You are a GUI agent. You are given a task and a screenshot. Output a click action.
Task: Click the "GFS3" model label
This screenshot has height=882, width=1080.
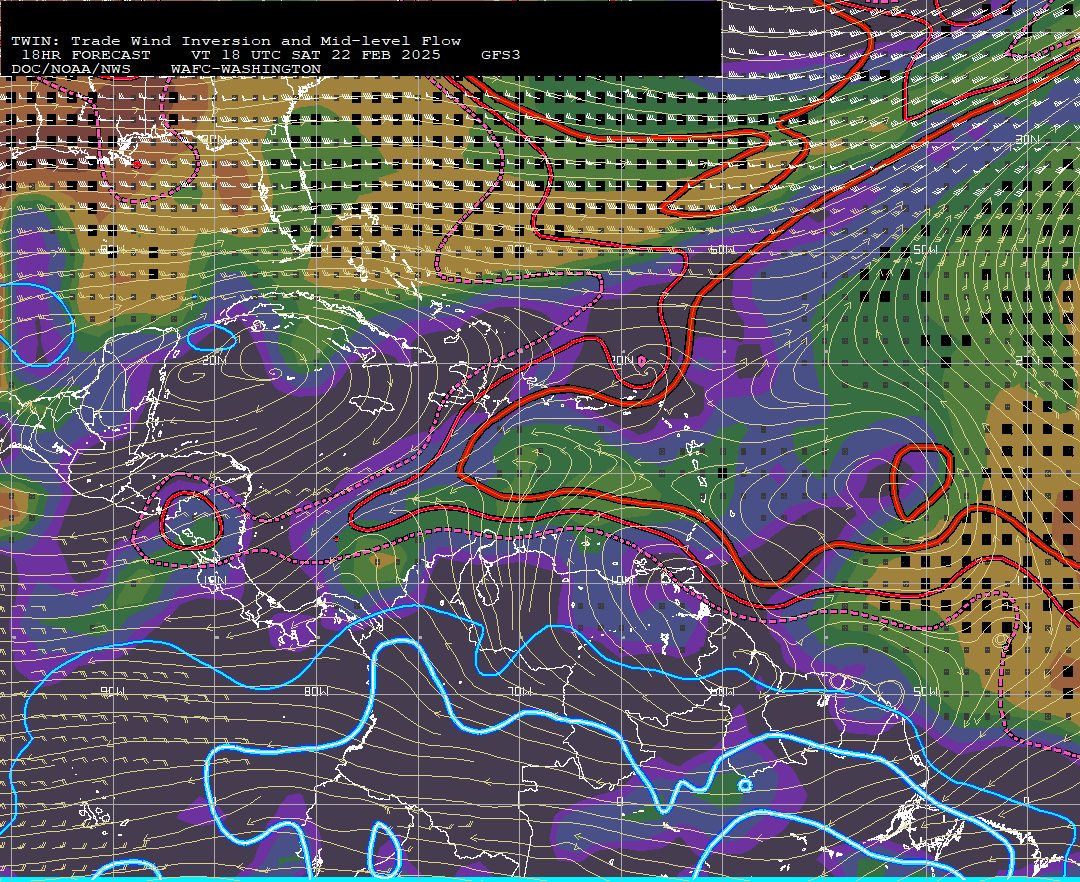click(x=501, y=55)
